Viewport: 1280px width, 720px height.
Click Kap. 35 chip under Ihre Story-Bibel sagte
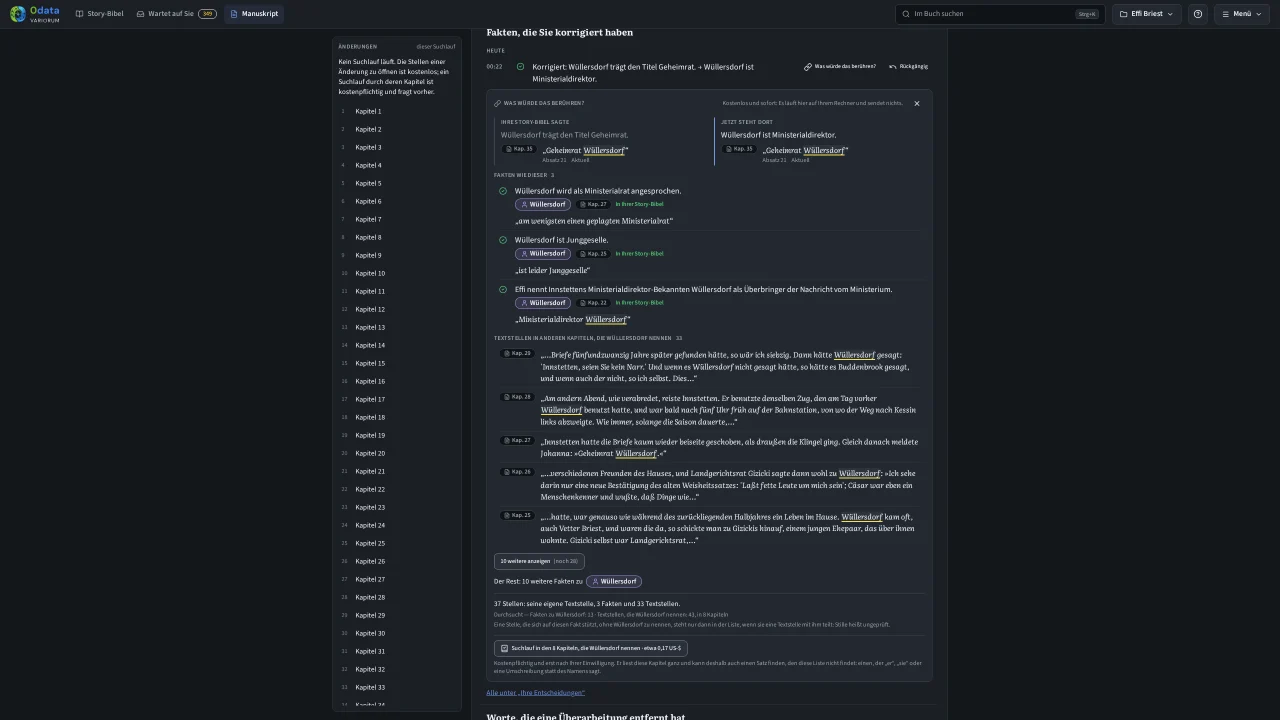[x=520, y=149]
